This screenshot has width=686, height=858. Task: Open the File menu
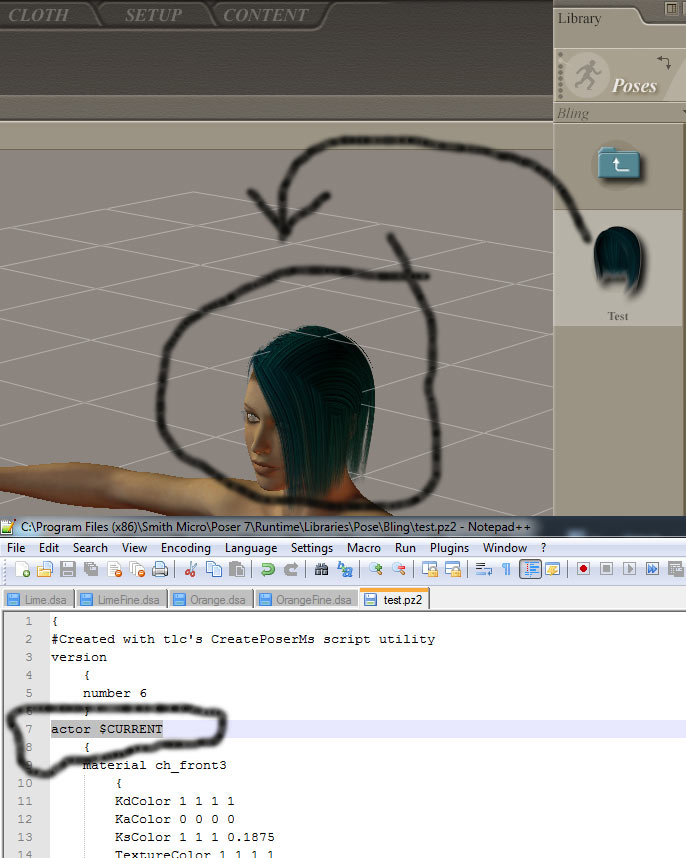coord(16,548)
